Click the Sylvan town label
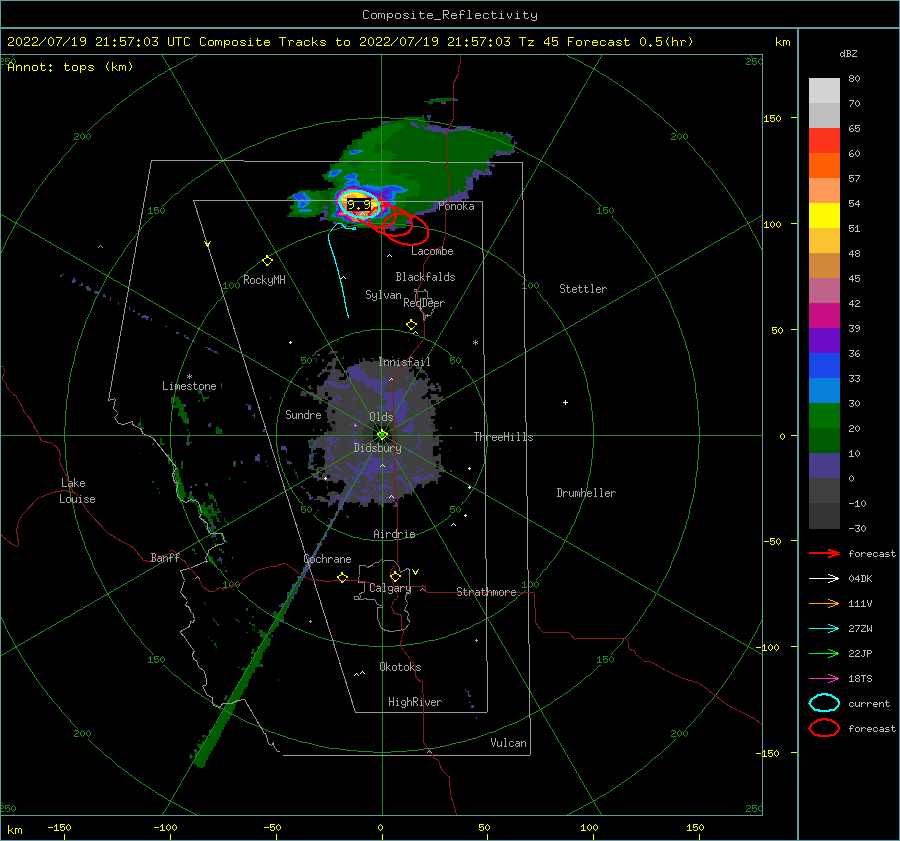 coord(383,295)
